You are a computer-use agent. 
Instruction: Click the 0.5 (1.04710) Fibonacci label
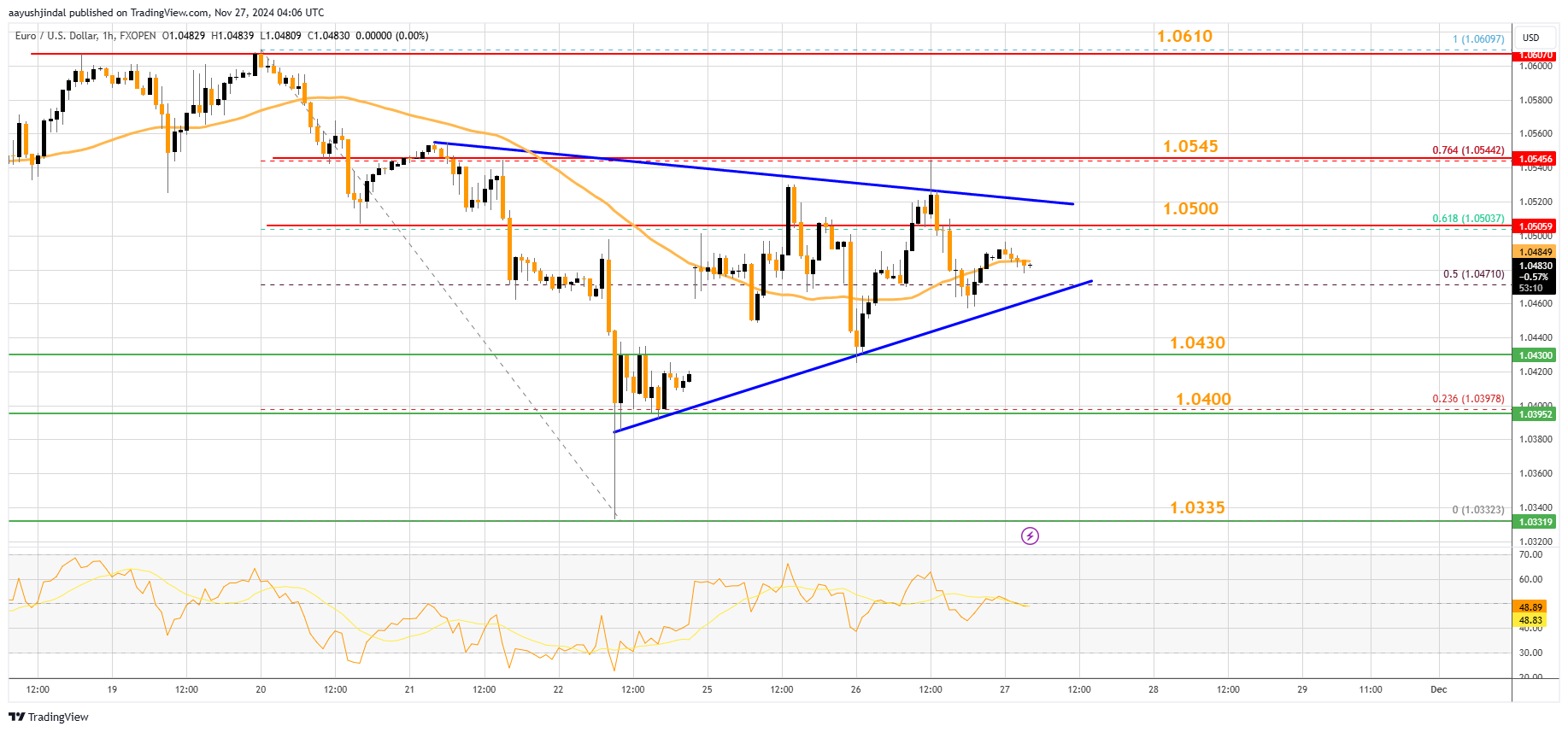pyautogui.click(x=1474, y=274)
